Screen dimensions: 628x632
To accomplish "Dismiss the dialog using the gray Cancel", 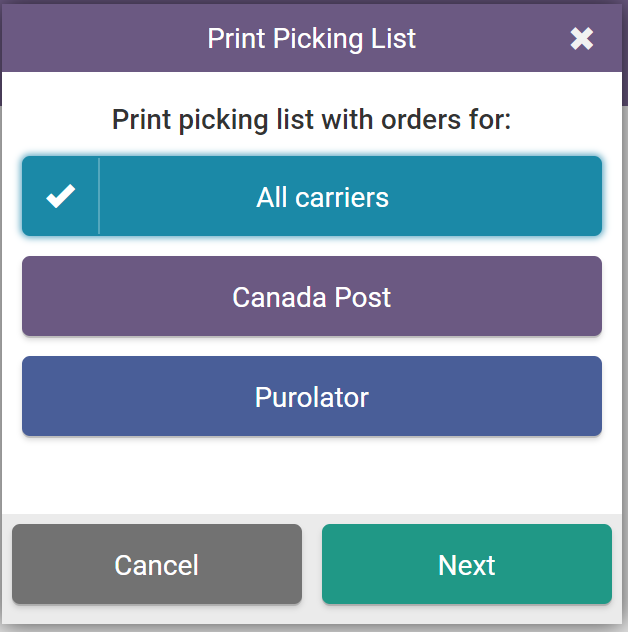I will coord(157,565).
